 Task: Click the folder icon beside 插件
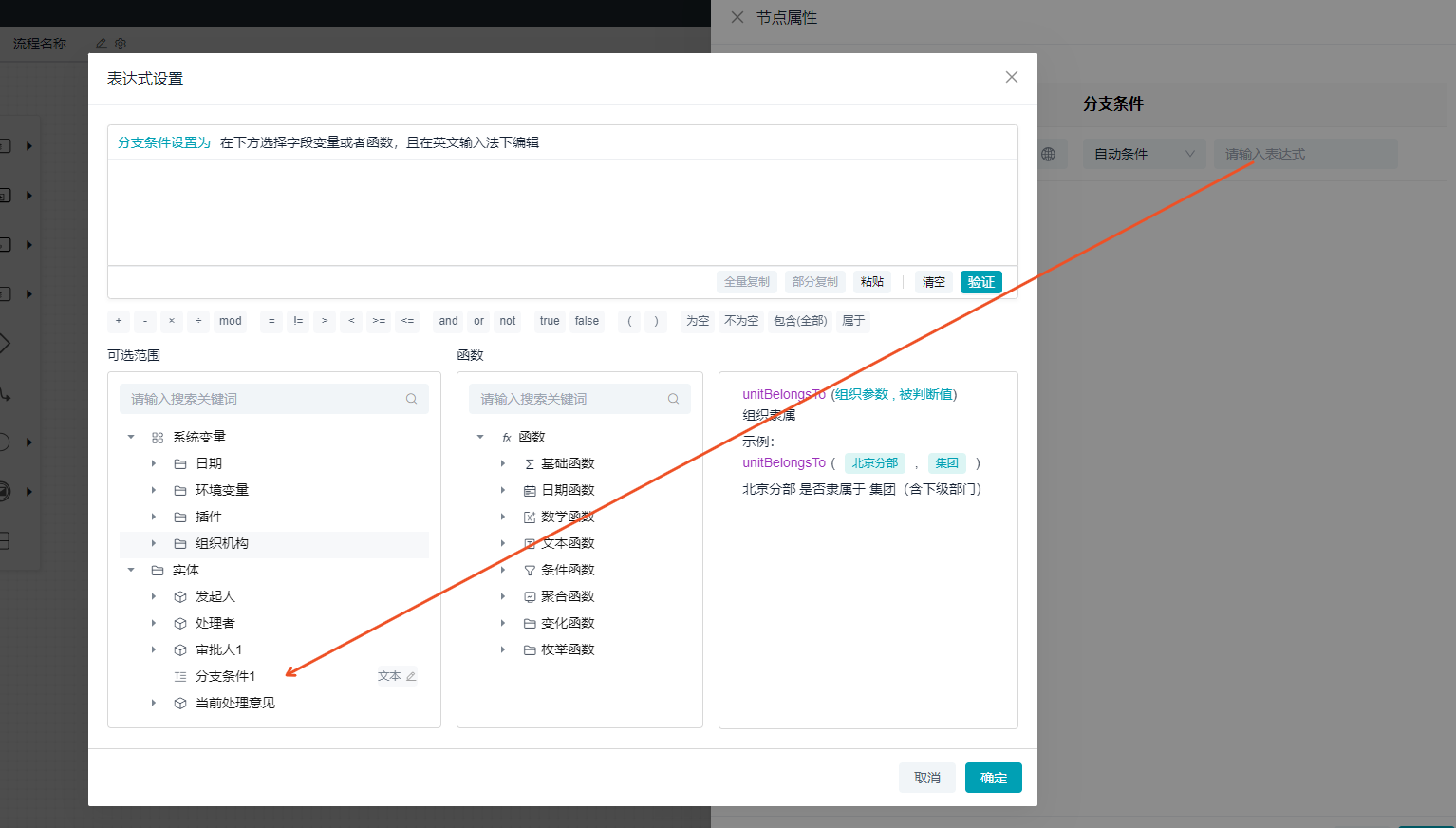coord(180,517)
